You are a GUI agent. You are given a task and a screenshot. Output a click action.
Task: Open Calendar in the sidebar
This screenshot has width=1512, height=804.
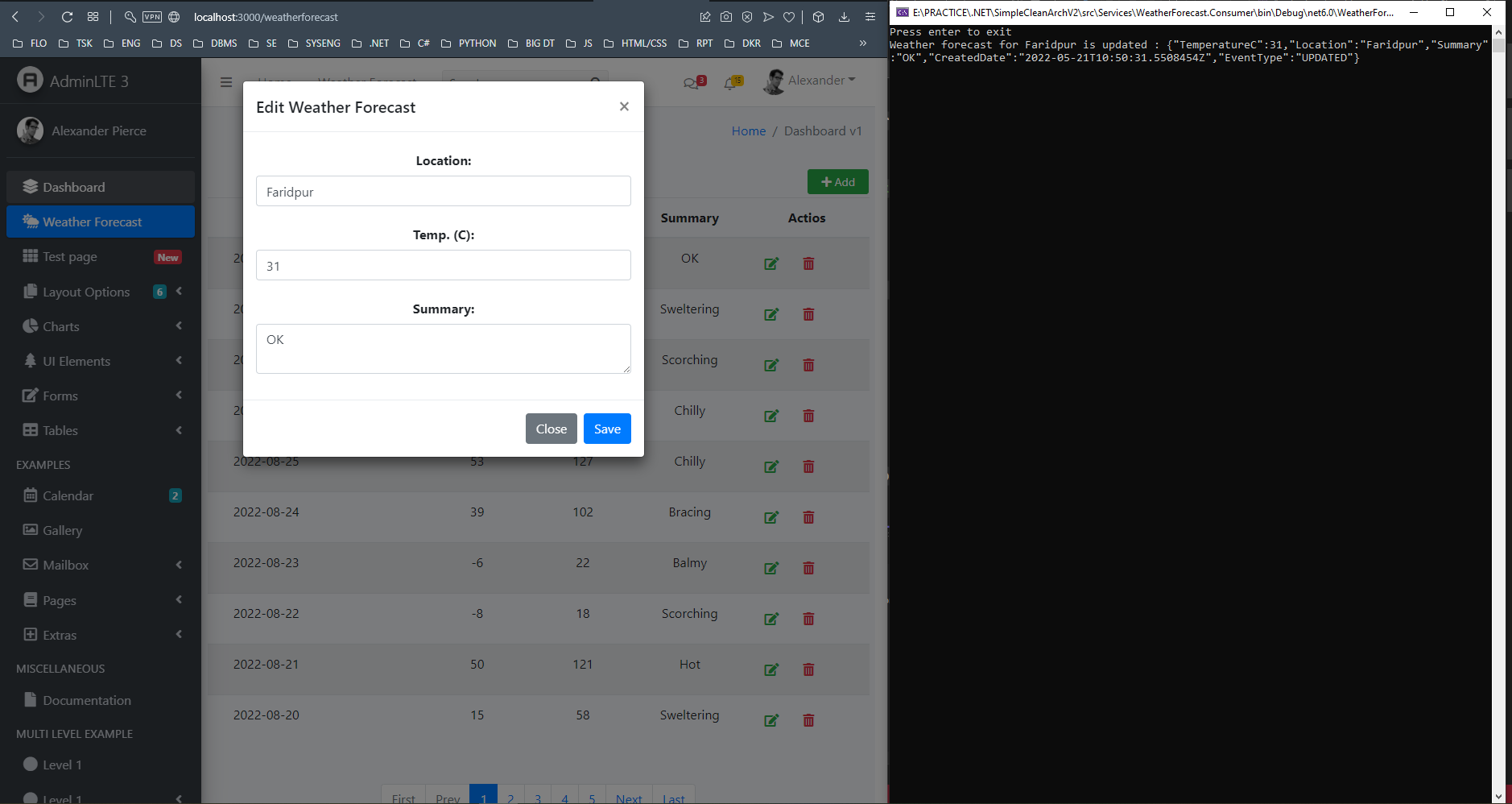[68, 495]
